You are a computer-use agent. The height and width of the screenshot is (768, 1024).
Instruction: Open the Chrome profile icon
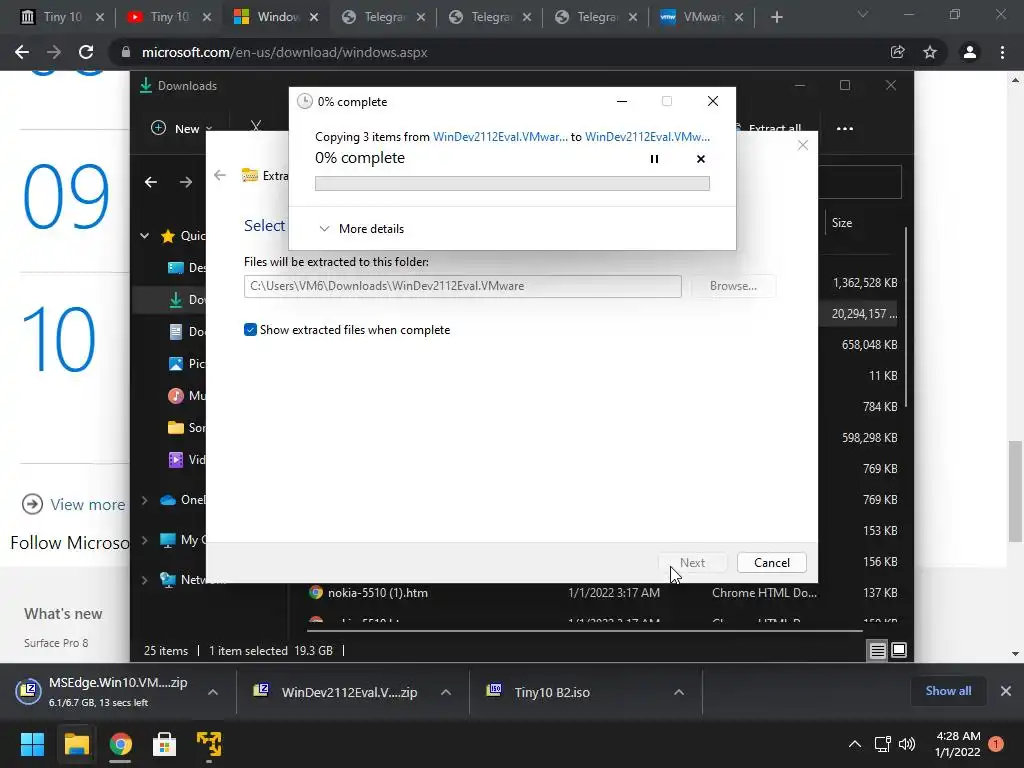coord(970,52)
